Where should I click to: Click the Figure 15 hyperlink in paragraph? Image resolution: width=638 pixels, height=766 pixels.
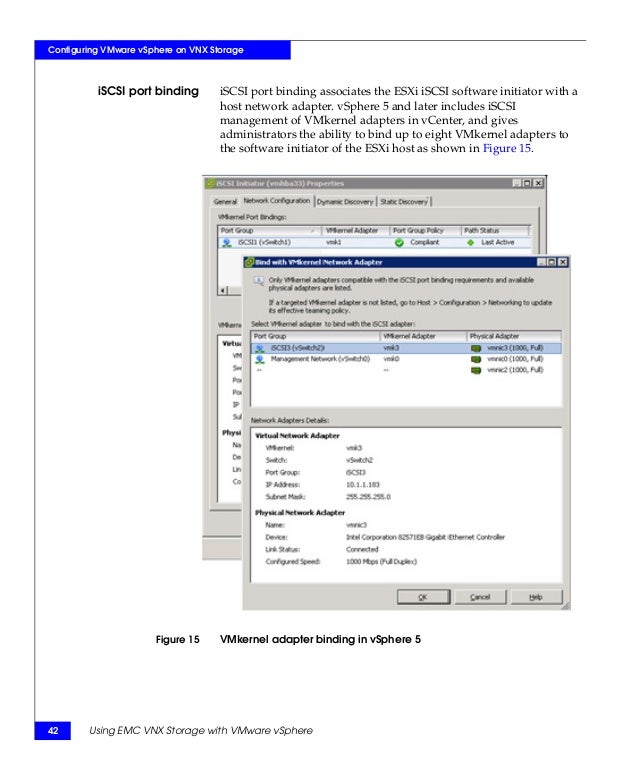[x=507, y=149]
